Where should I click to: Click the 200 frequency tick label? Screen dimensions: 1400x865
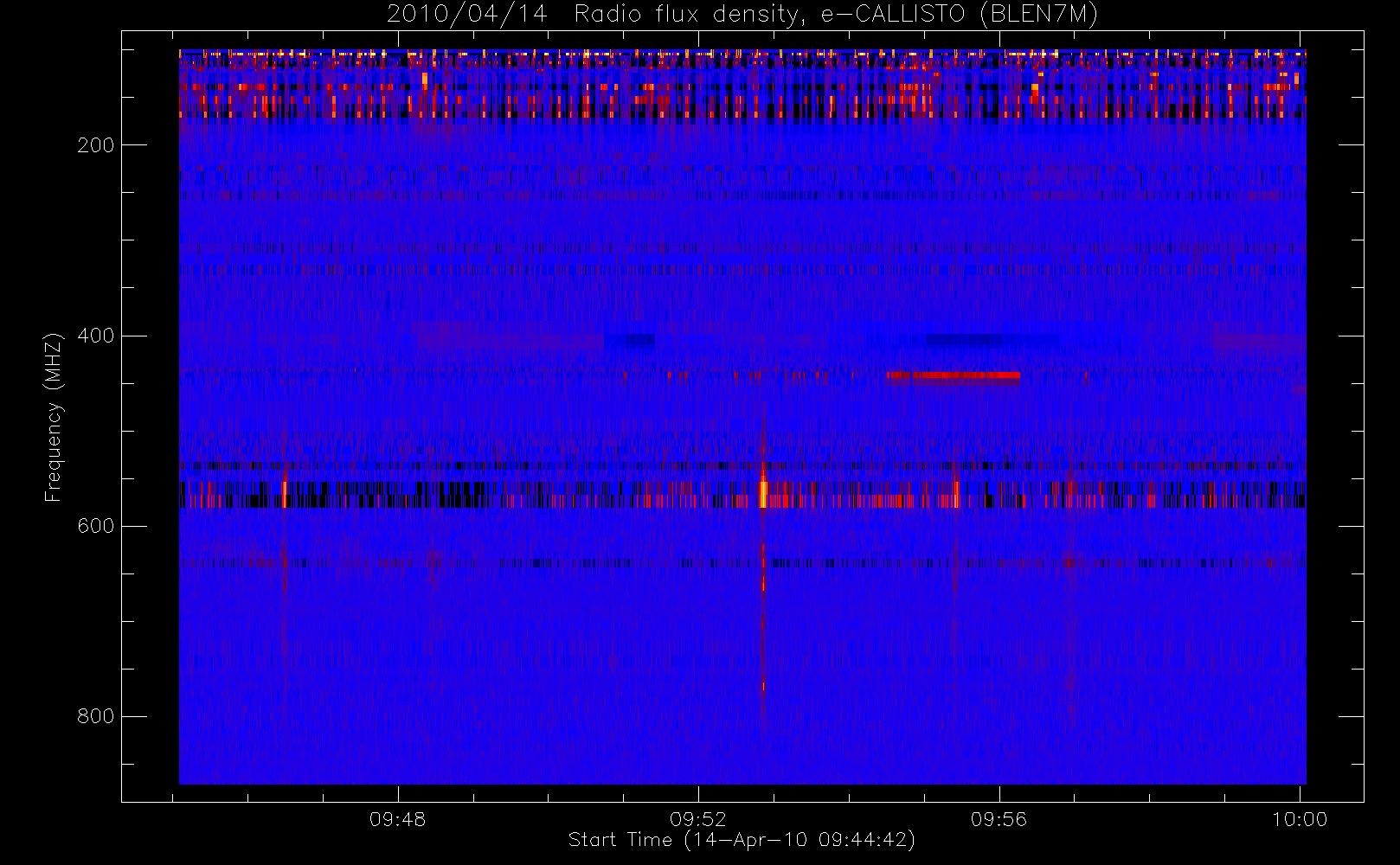96,145
